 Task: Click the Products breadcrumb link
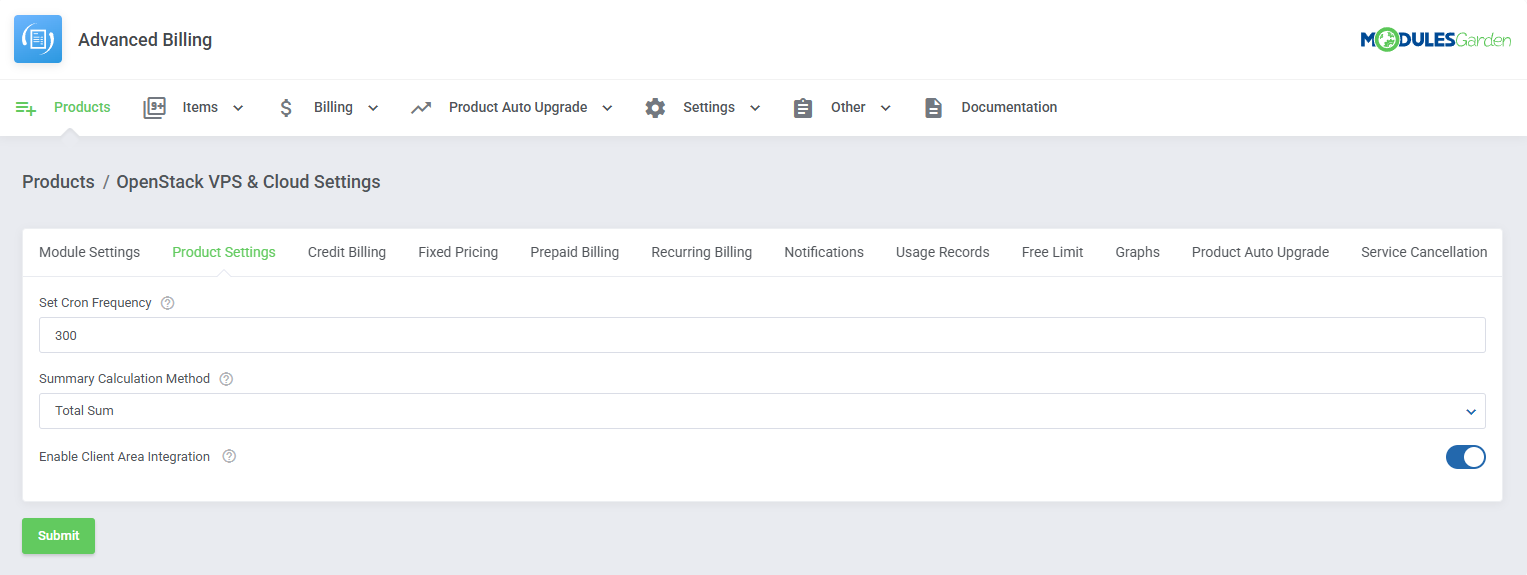[58, 182]
